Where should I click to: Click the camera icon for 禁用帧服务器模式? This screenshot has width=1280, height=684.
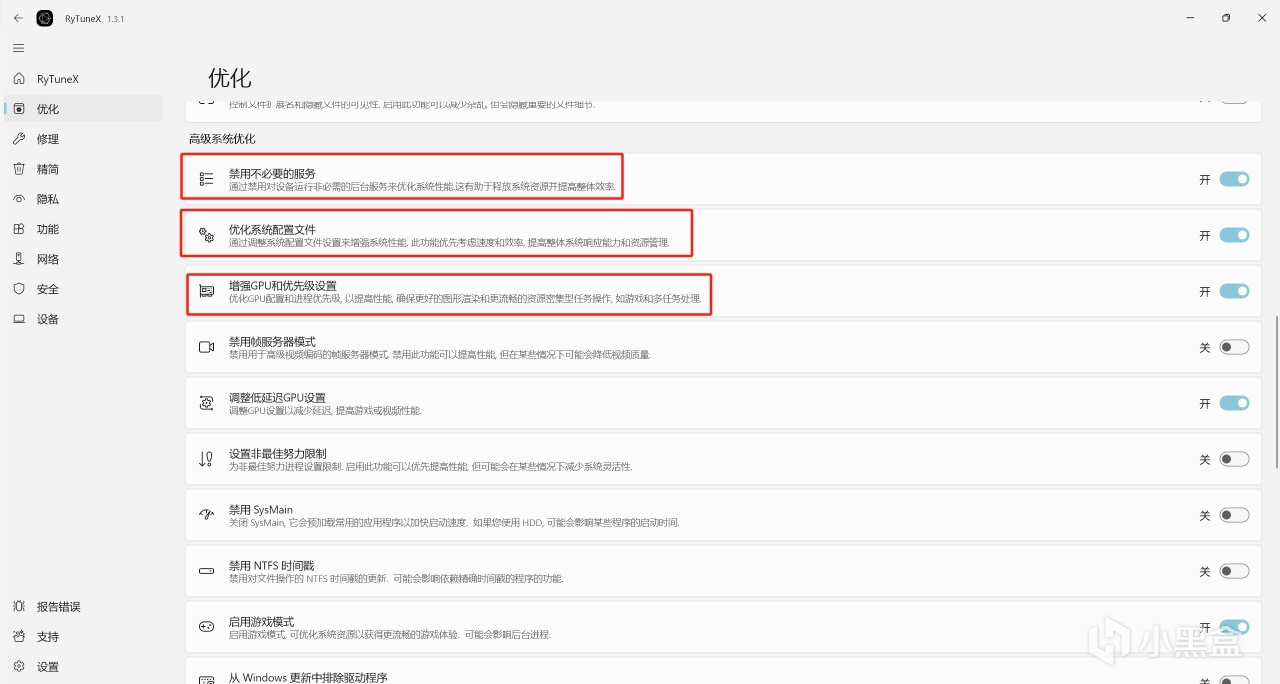pyautogui.click(x=206, y=347)
